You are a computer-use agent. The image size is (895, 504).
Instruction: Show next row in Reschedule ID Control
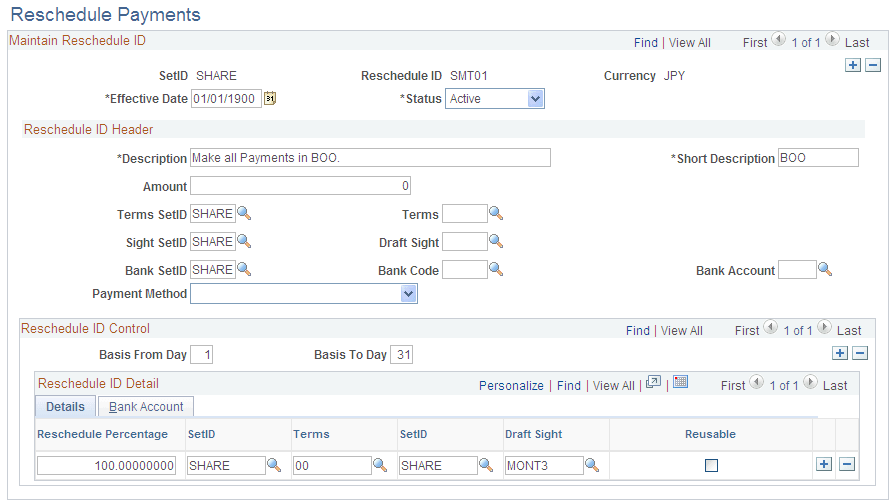coord(824,328)
